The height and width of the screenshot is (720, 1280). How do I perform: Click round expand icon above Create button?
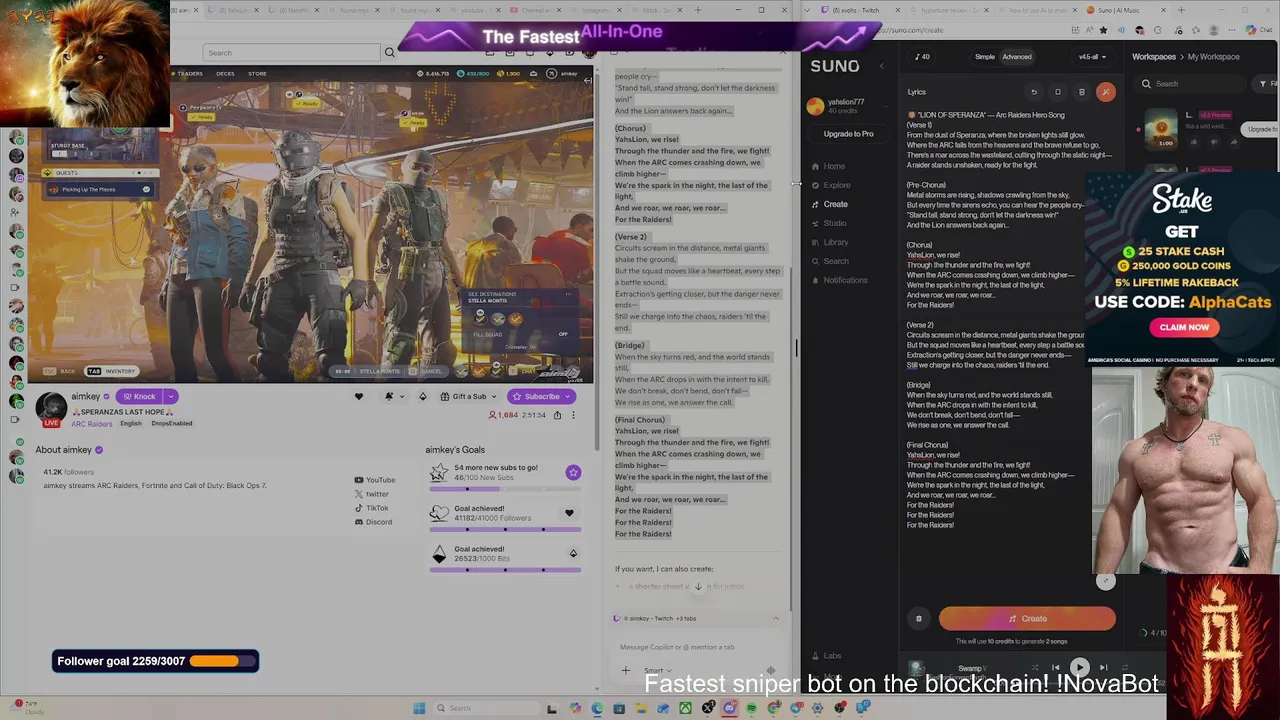[1105, 581]
